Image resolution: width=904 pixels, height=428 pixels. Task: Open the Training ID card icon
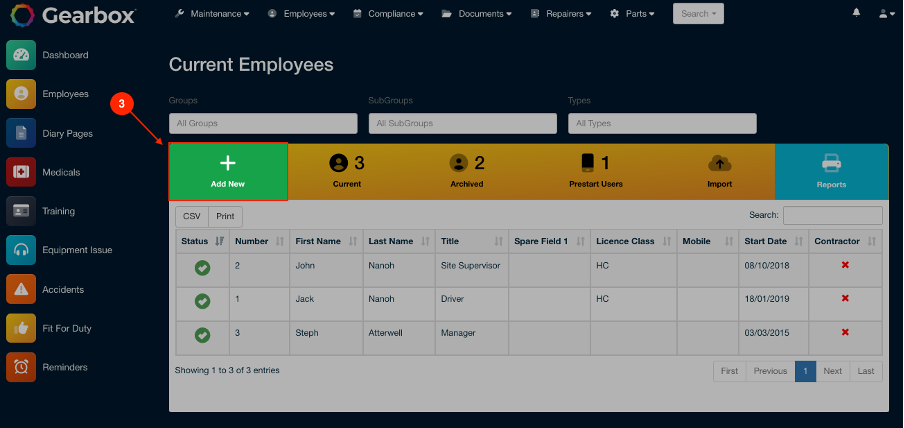click(21, 211)
